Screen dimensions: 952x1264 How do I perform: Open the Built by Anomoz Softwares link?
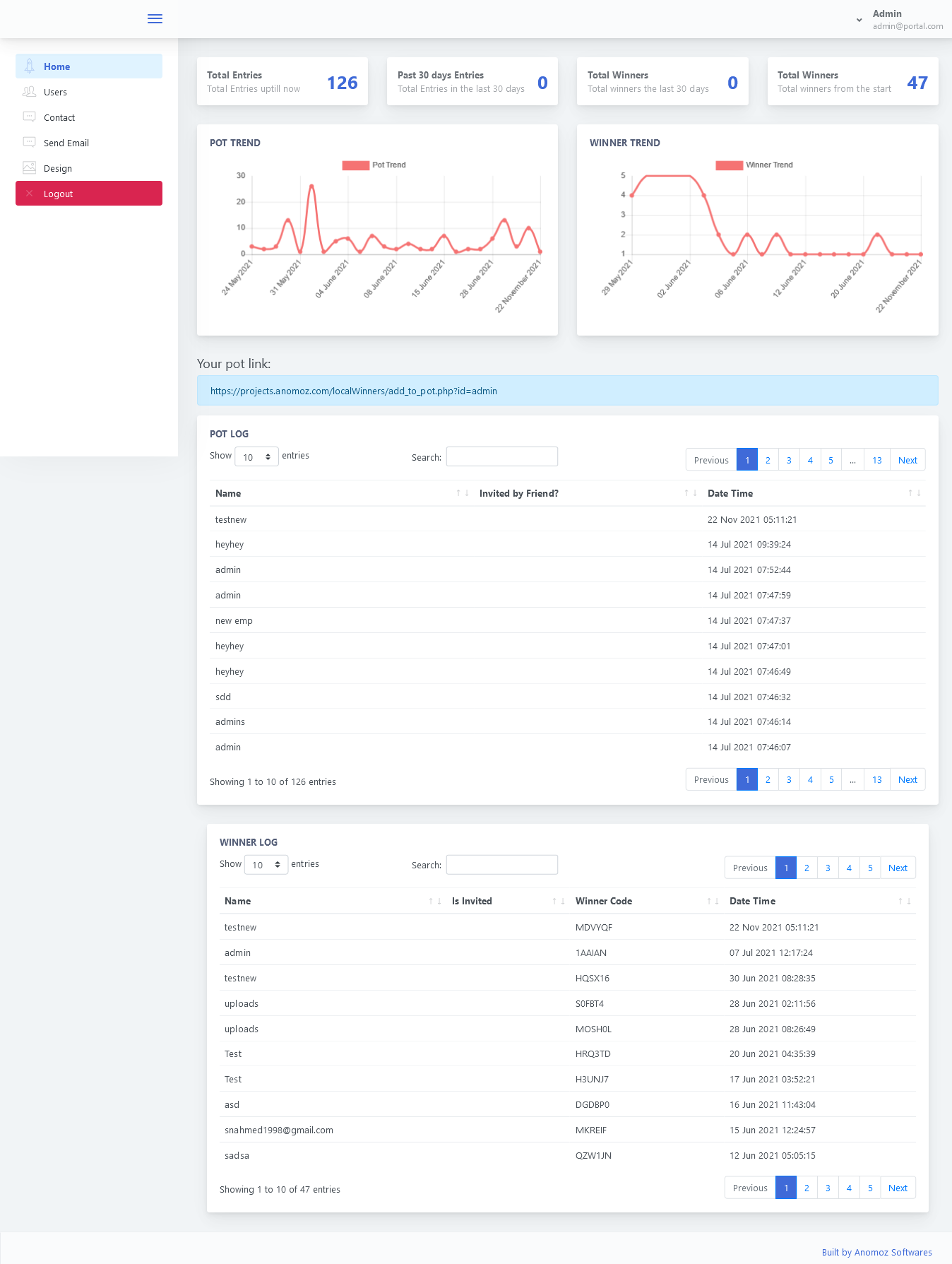(876, 1252)
